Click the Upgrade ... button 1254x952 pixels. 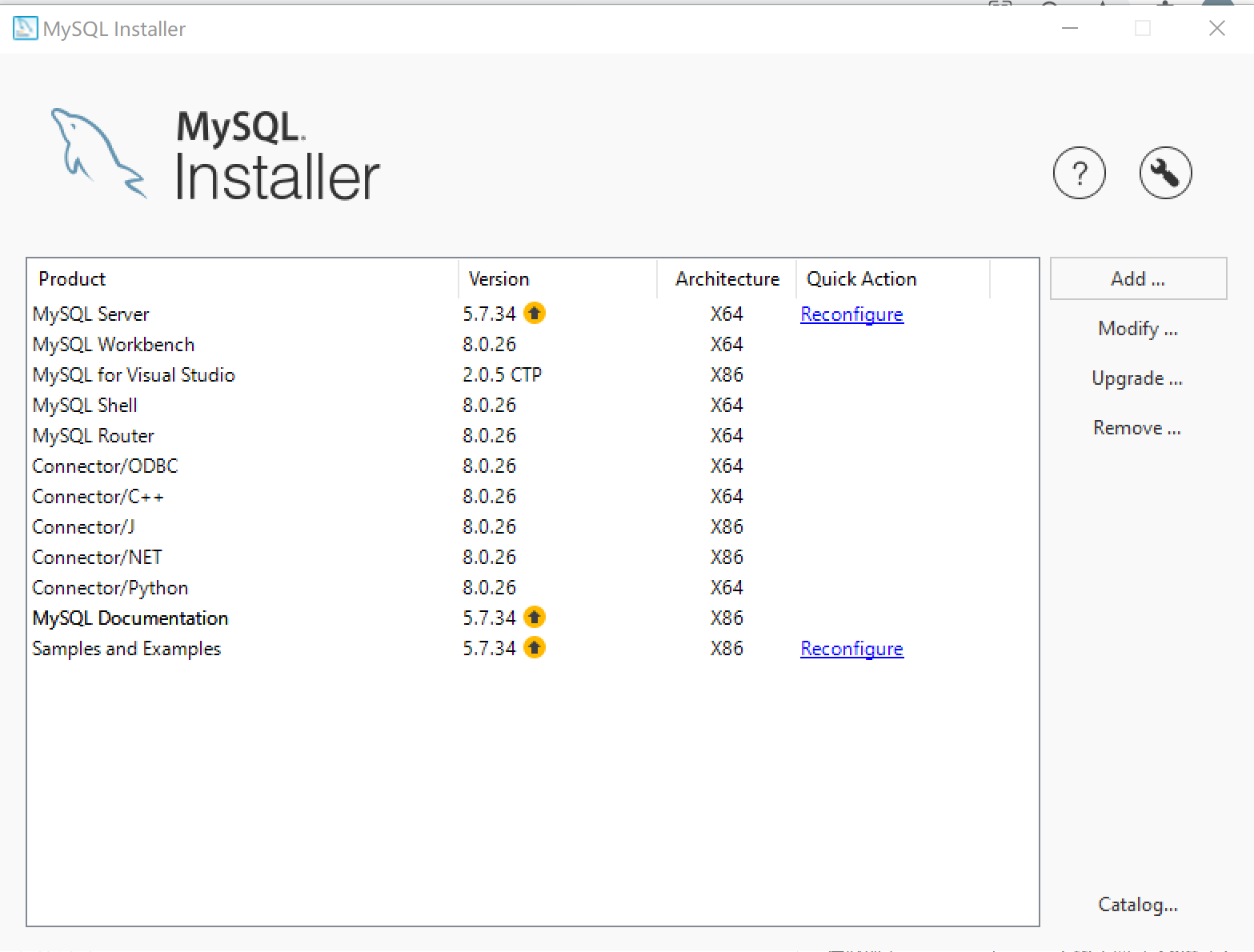[1137, 378]
